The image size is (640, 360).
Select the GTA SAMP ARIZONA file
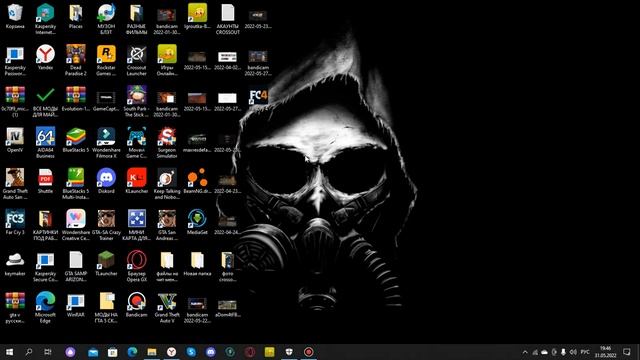(76, 266)
